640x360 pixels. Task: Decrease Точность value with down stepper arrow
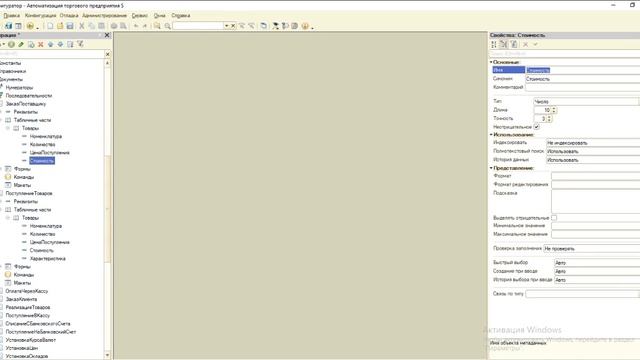549,120
